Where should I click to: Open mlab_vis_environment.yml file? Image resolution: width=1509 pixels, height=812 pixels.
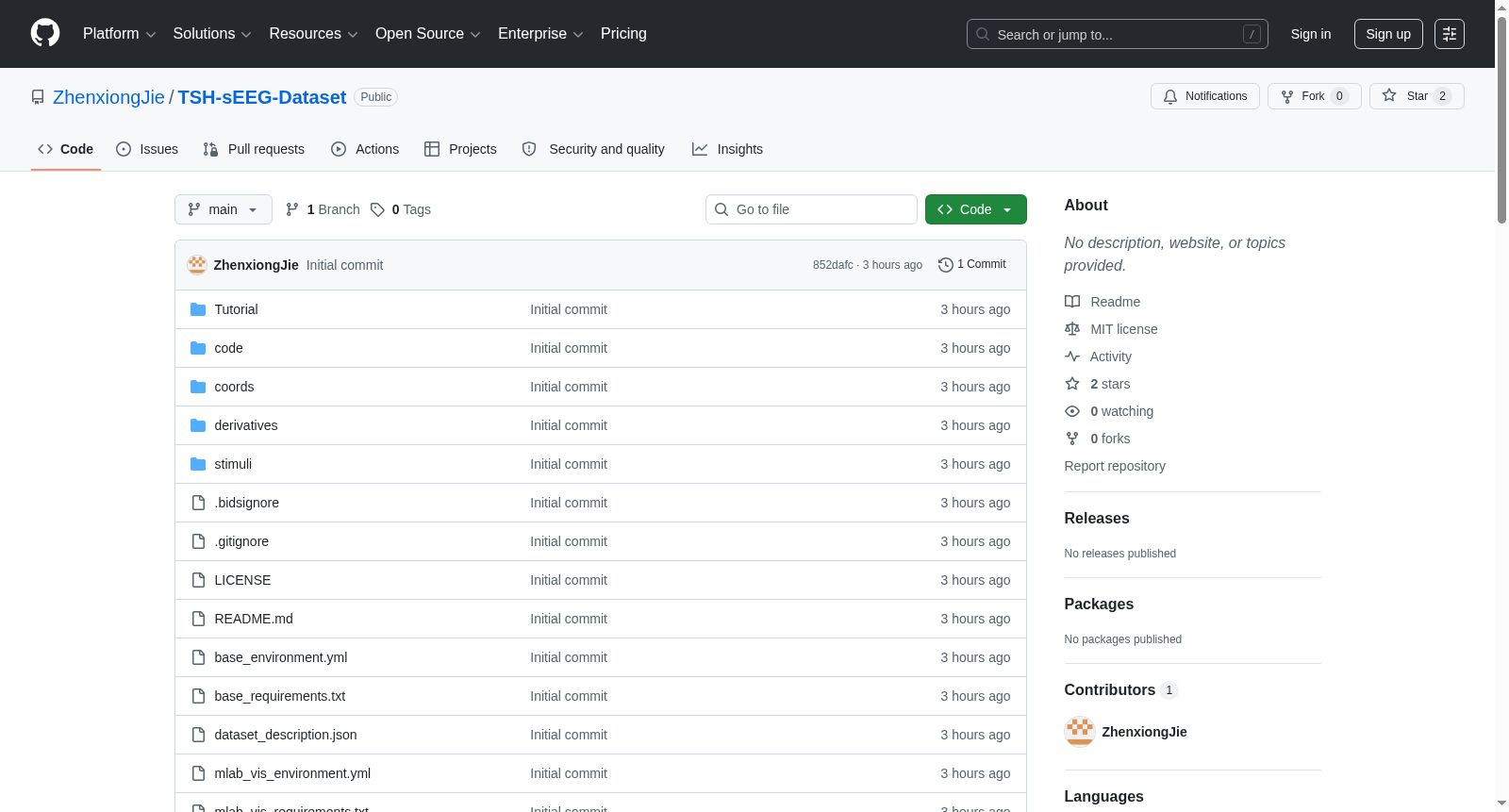(292, 773)
